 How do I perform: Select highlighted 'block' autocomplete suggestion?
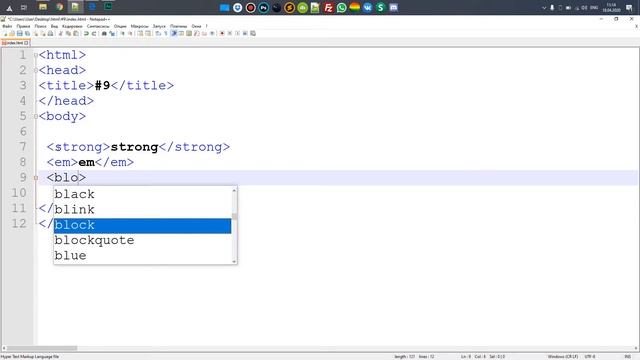(x=142, y=225)
